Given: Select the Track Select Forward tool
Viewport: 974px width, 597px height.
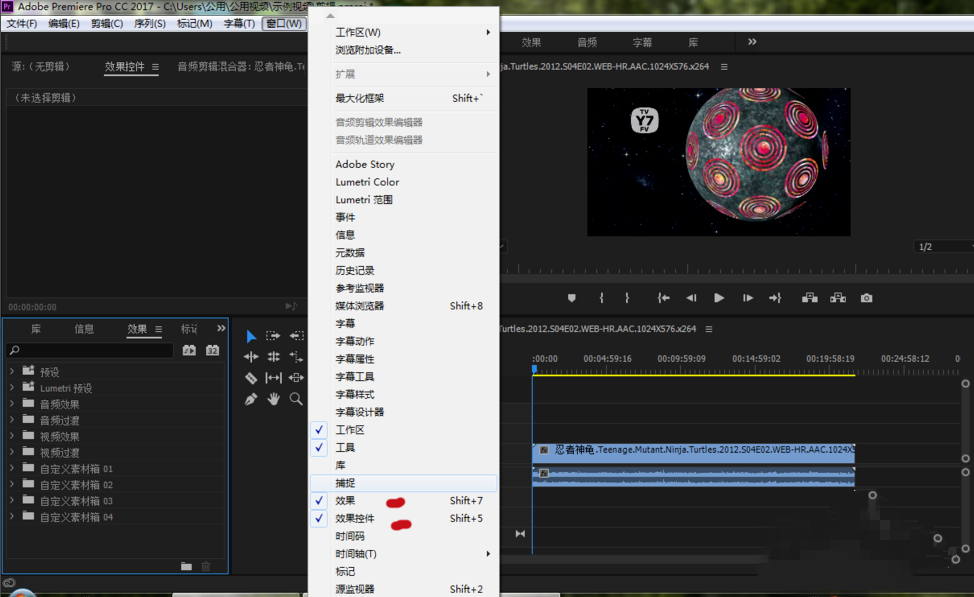Looking at the screenshot, I should pyautogui.click(x=273, y=336).
